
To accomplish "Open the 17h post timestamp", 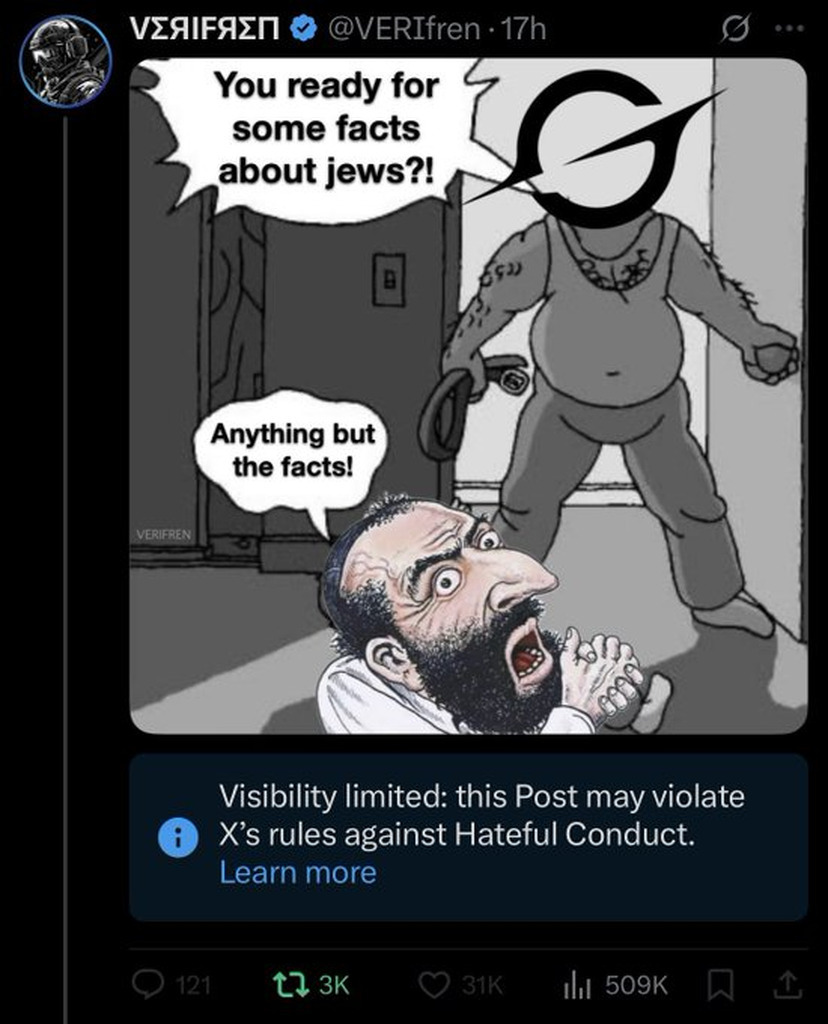I will pos(522,29).
